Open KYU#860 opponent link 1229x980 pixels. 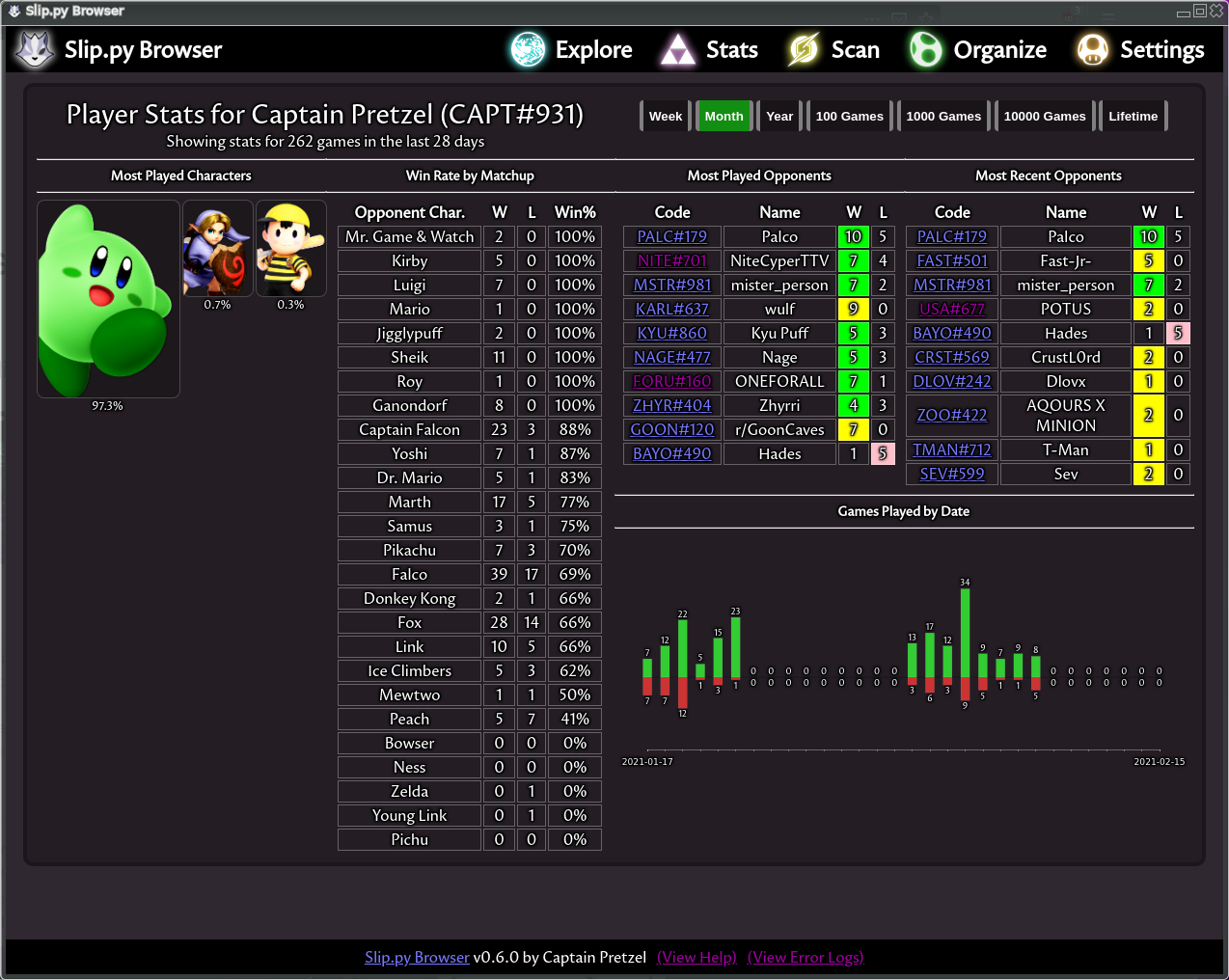click(672, 333)
